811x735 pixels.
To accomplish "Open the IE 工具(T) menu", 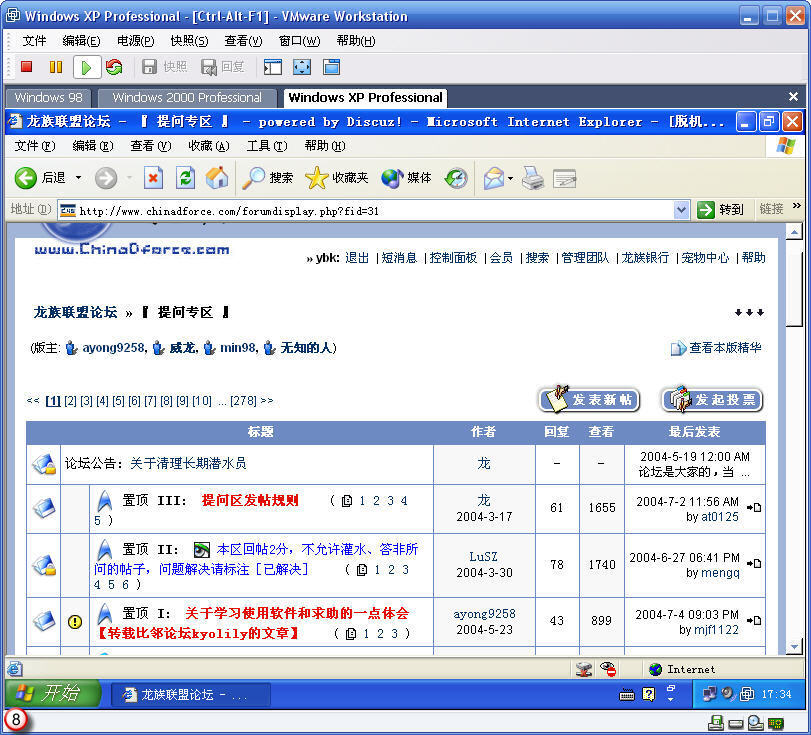I will pyautogui.click(x=267, y=146).
